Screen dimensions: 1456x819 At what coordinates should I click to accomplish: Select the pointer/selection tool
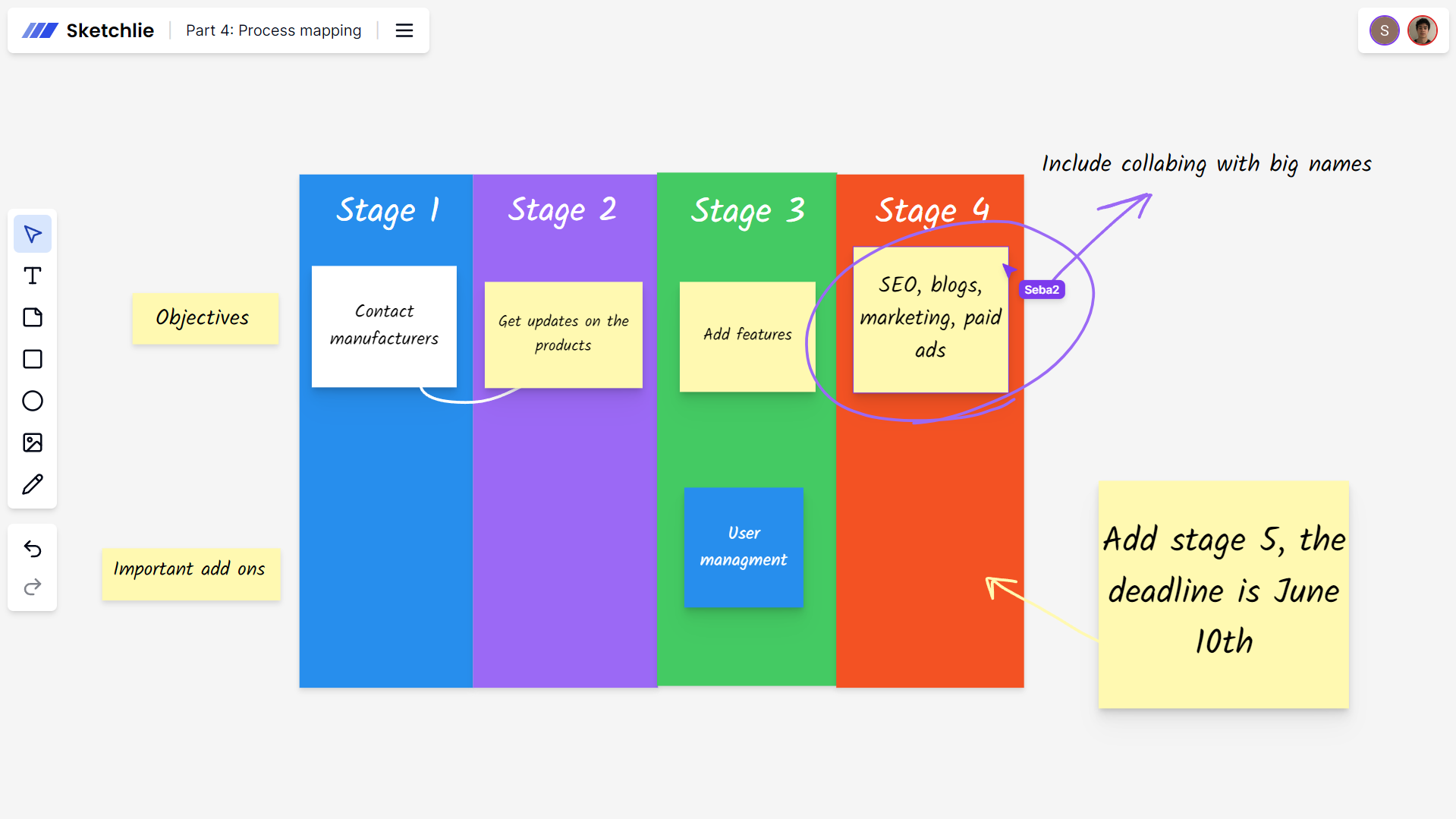(33, 234)
